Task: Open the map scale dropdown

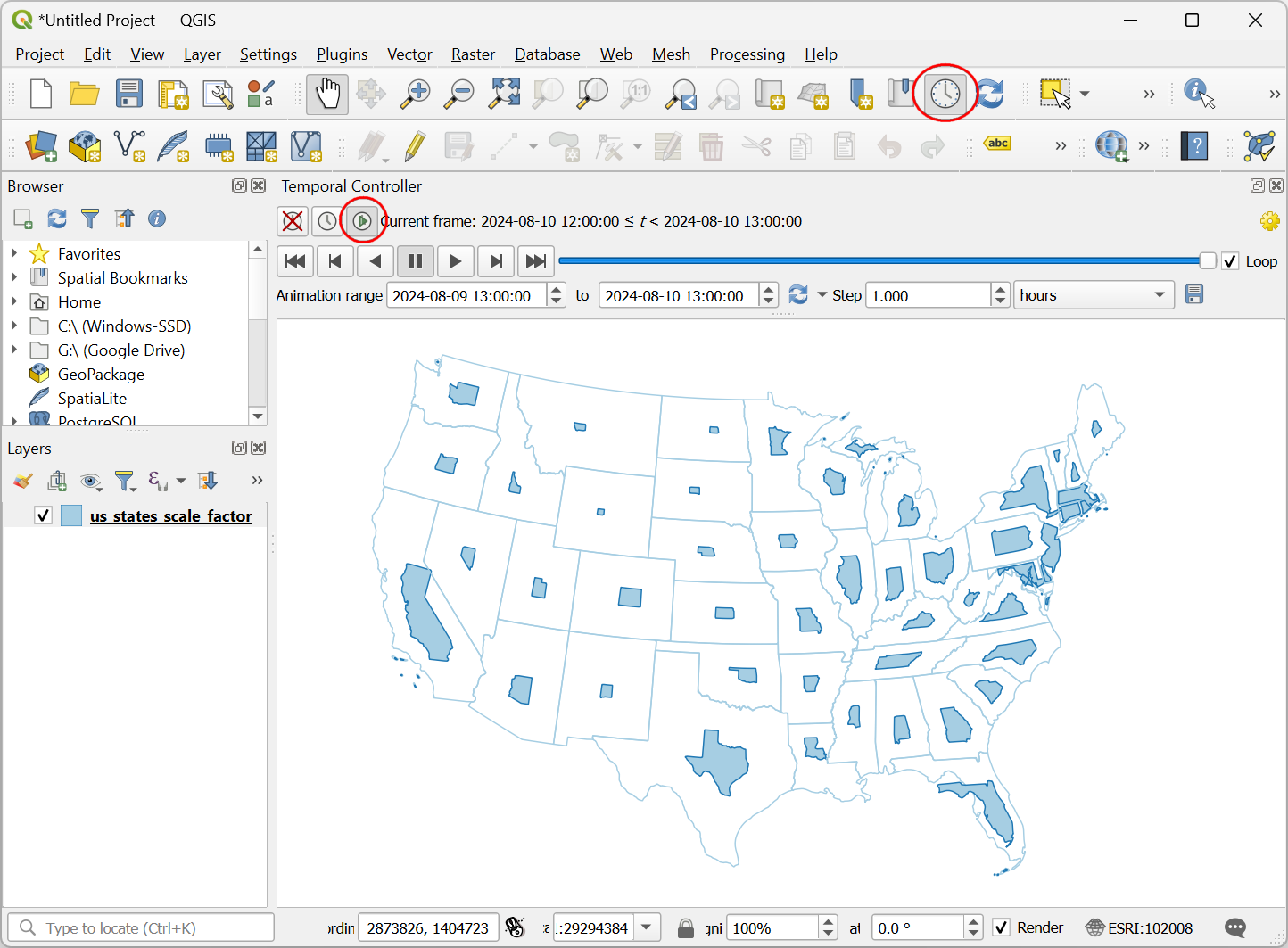Action: click(647, 927)
